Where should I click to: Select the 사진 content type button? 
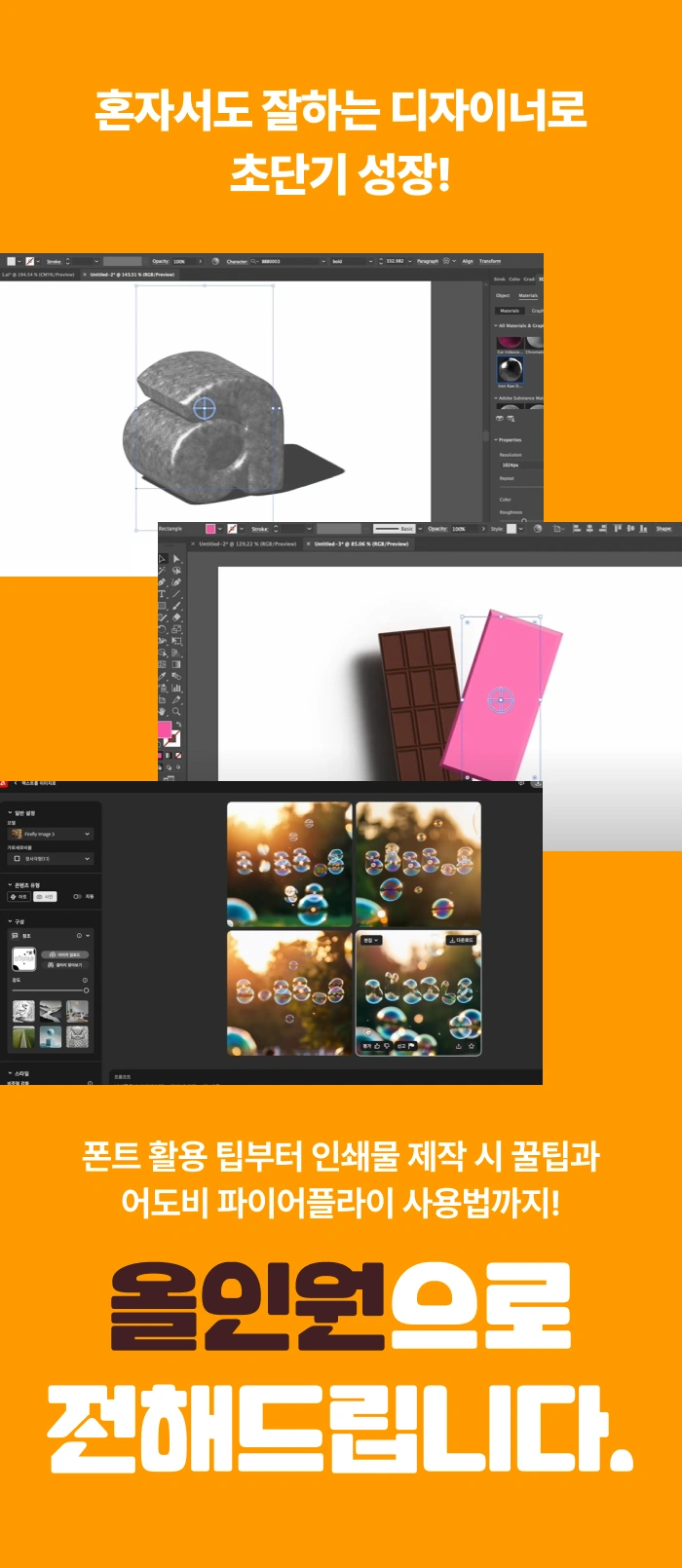click(x=45, y=896)
